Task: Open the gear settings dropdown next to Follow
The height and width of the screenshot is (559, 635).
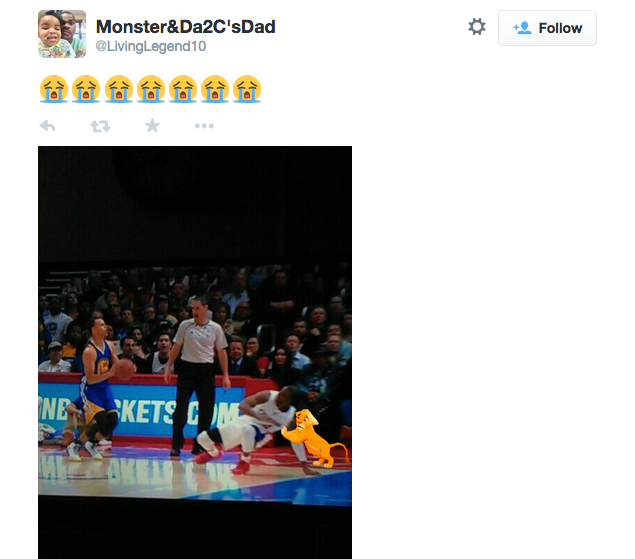Action: [x=477, y=27]
